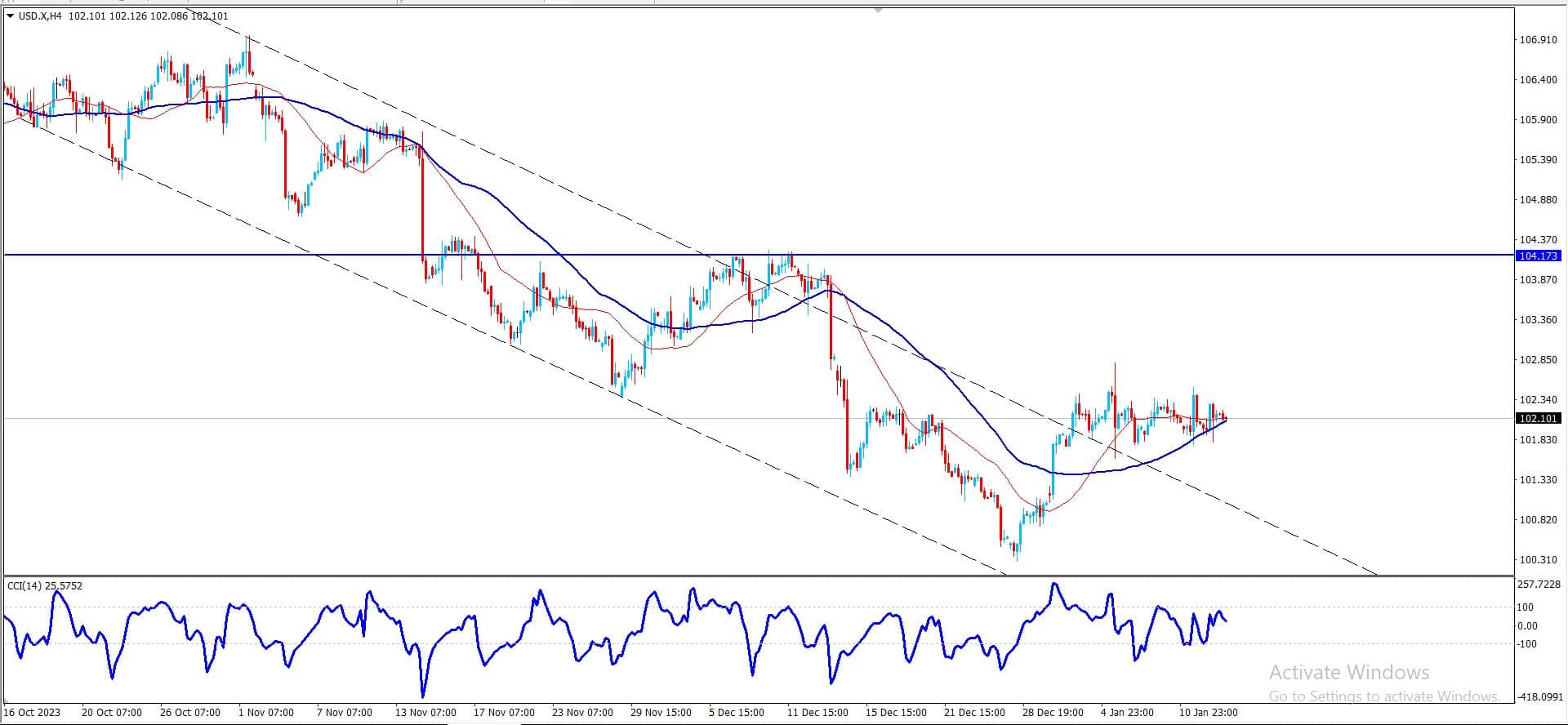This screenshot has height=725, width=1568.
Task: Click the USD.X,H4 symbol title text
Action: pos(40,16)
